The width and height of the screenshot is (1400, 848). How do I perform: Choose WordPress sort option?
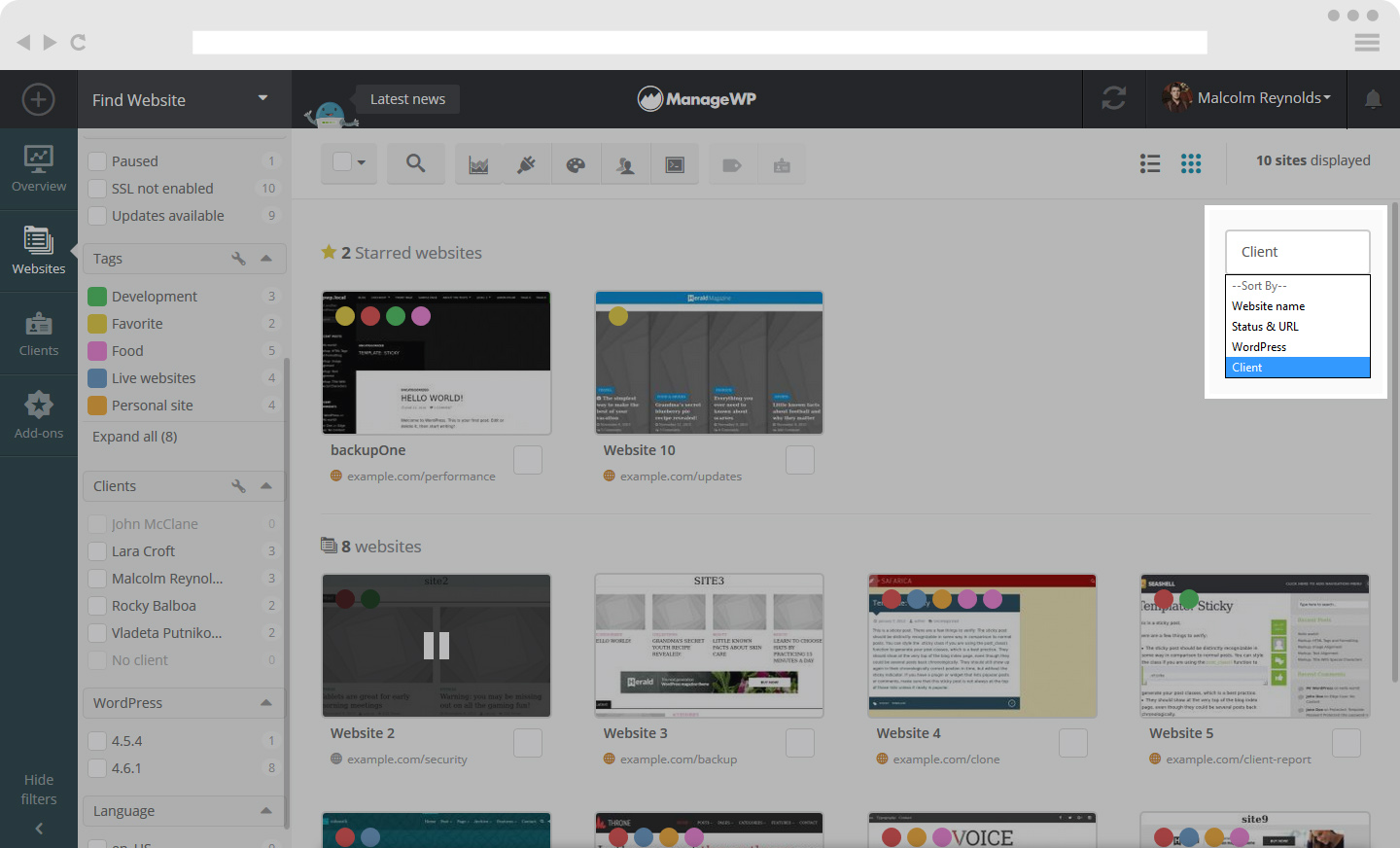1298,347
